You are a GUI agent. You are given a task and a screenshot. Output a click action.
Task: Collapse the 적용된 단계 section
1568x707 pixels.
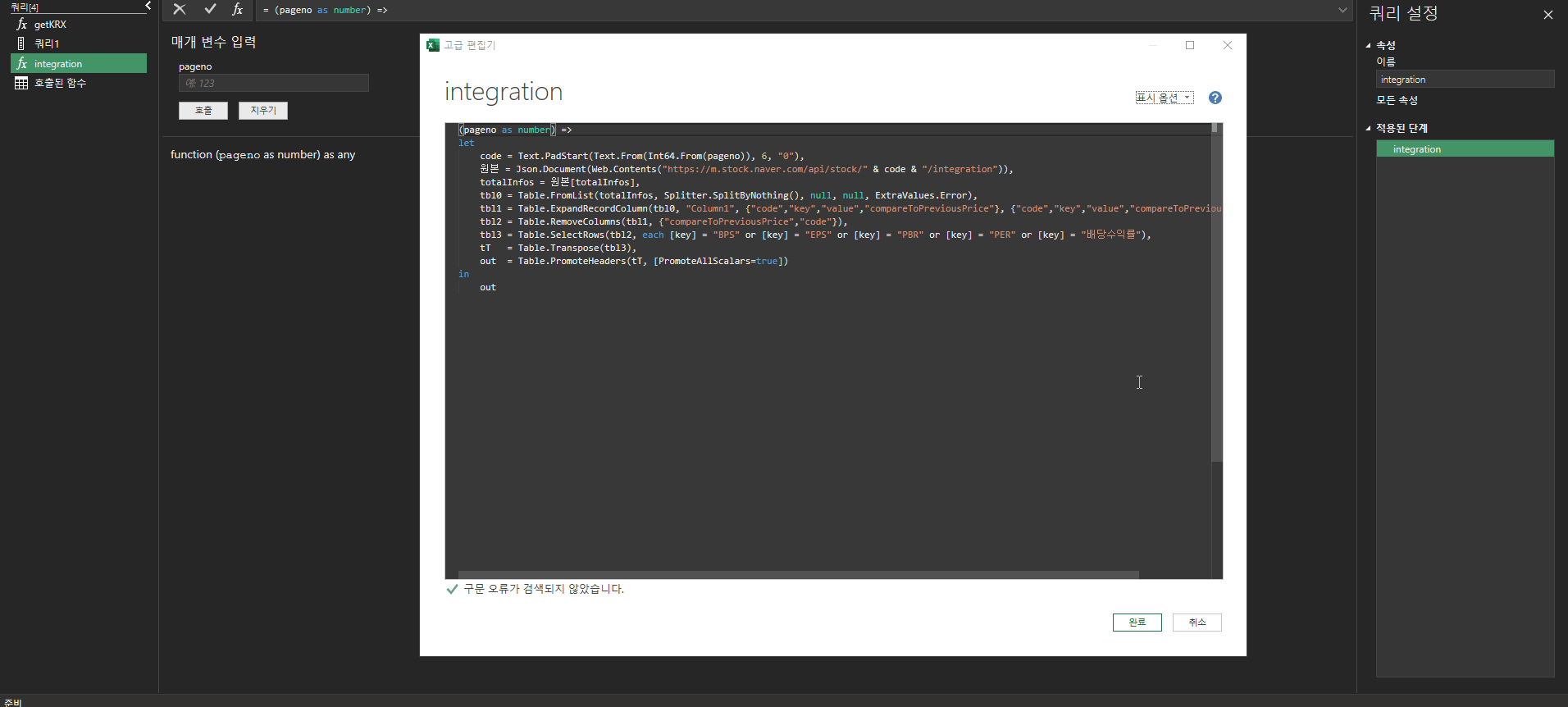click(1368, 128)
